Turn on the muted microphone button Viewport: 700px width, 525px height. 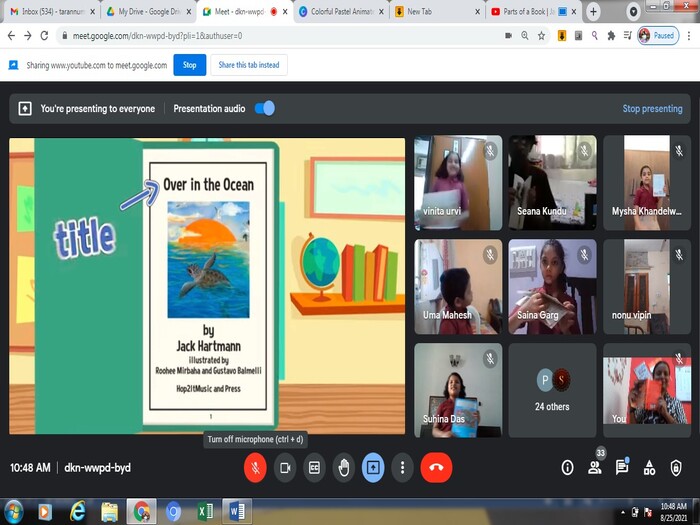(x=255, y=467)
